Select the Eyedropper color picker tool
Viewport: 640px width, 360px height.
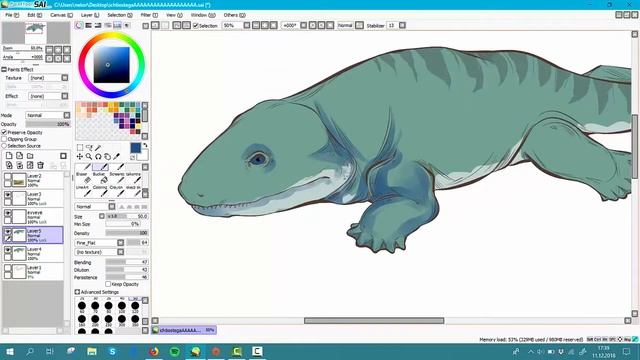[116, 156]
